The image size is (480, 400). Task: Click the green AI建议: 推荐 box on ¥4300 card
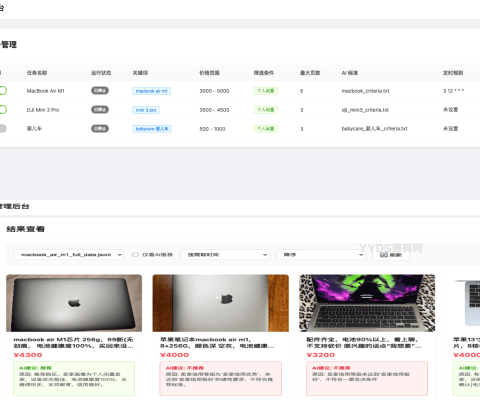pos(74,379)
